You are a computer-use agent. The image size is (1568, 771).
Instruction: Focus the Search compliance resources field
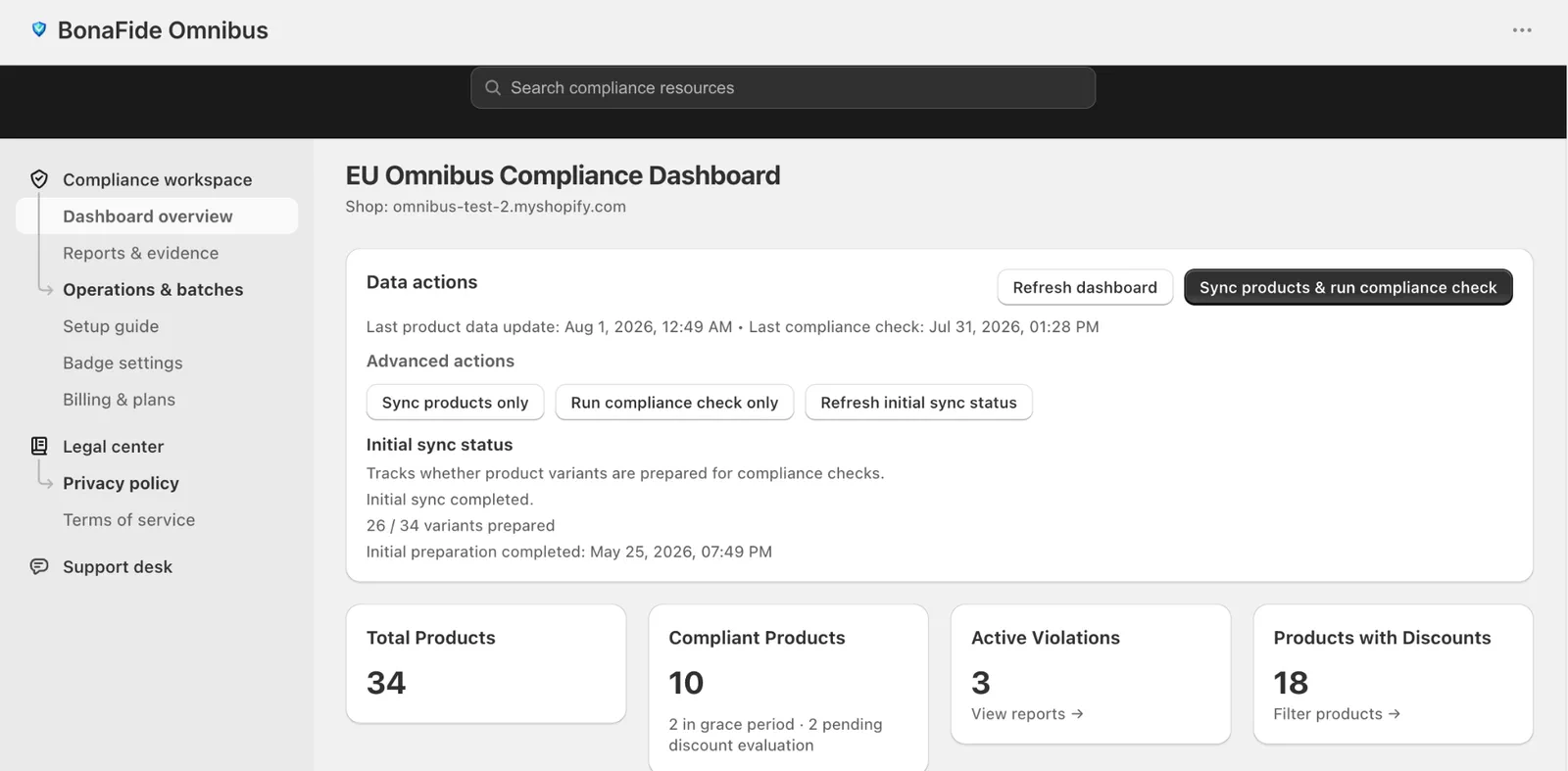coord(783,88)
